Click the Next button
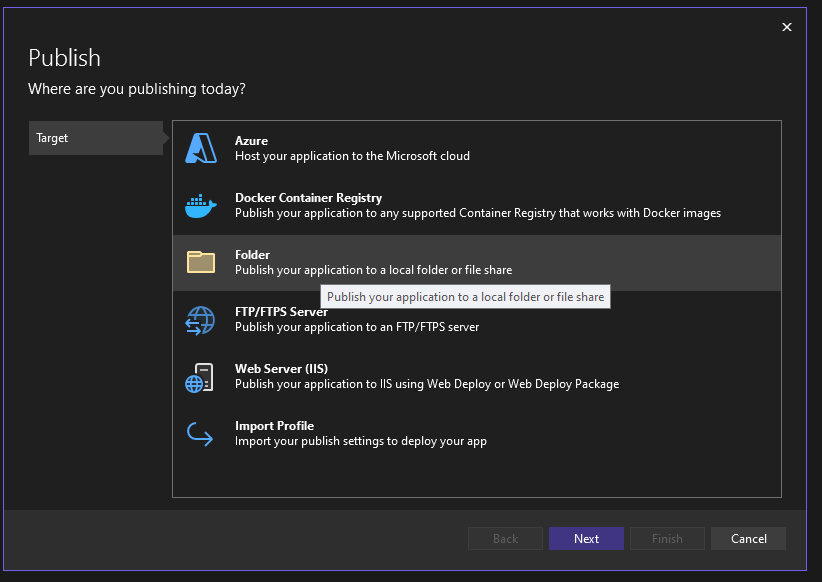 (x=586, y=538)
